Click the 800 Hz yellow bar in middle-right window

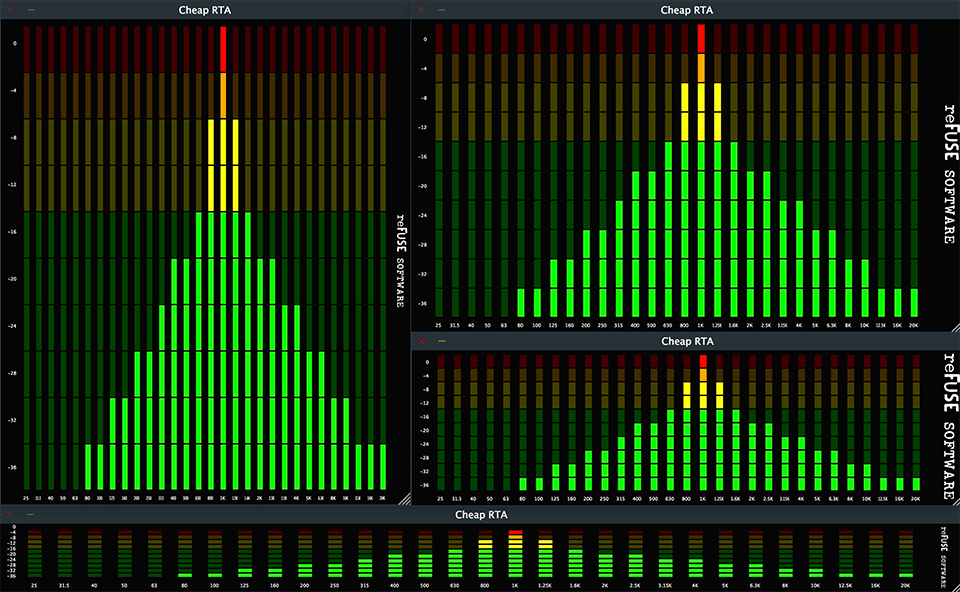point(687,395)
